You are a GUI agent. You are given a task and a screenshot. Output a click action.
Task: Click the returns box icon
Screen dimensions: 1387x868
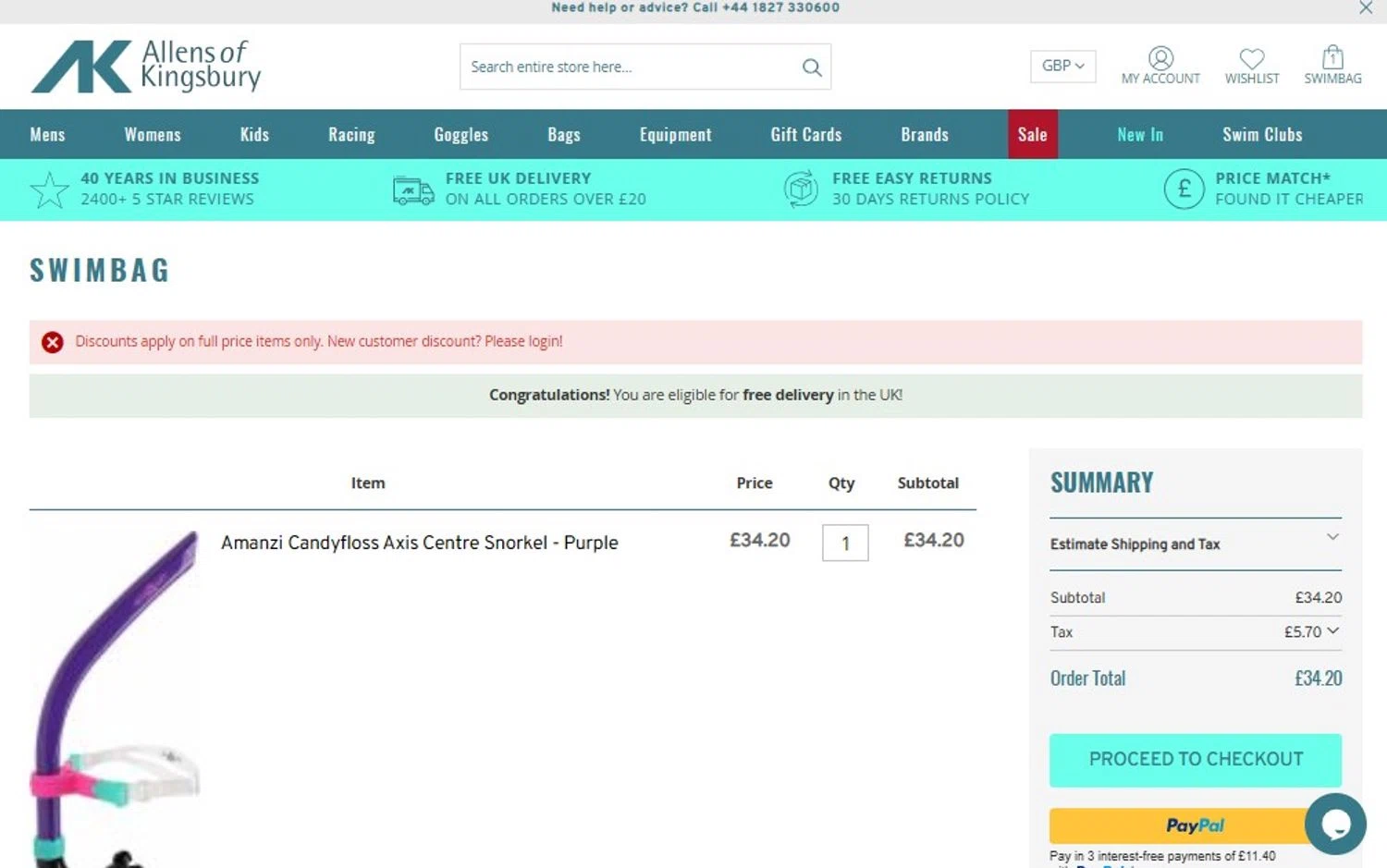[x=801, y=189]
